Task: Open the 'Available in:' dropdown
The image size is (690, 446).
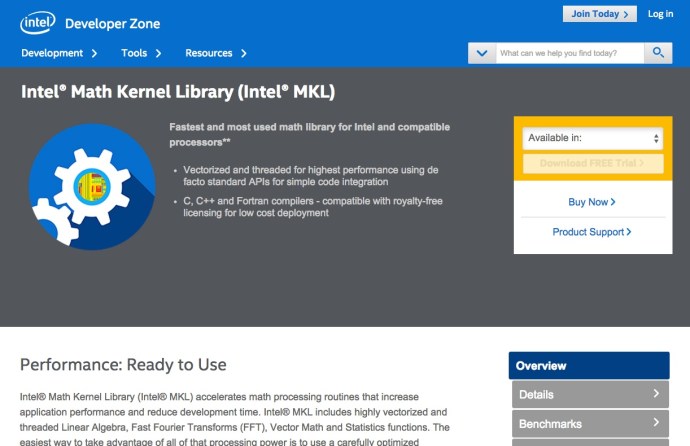Action: tap(593, 138)
